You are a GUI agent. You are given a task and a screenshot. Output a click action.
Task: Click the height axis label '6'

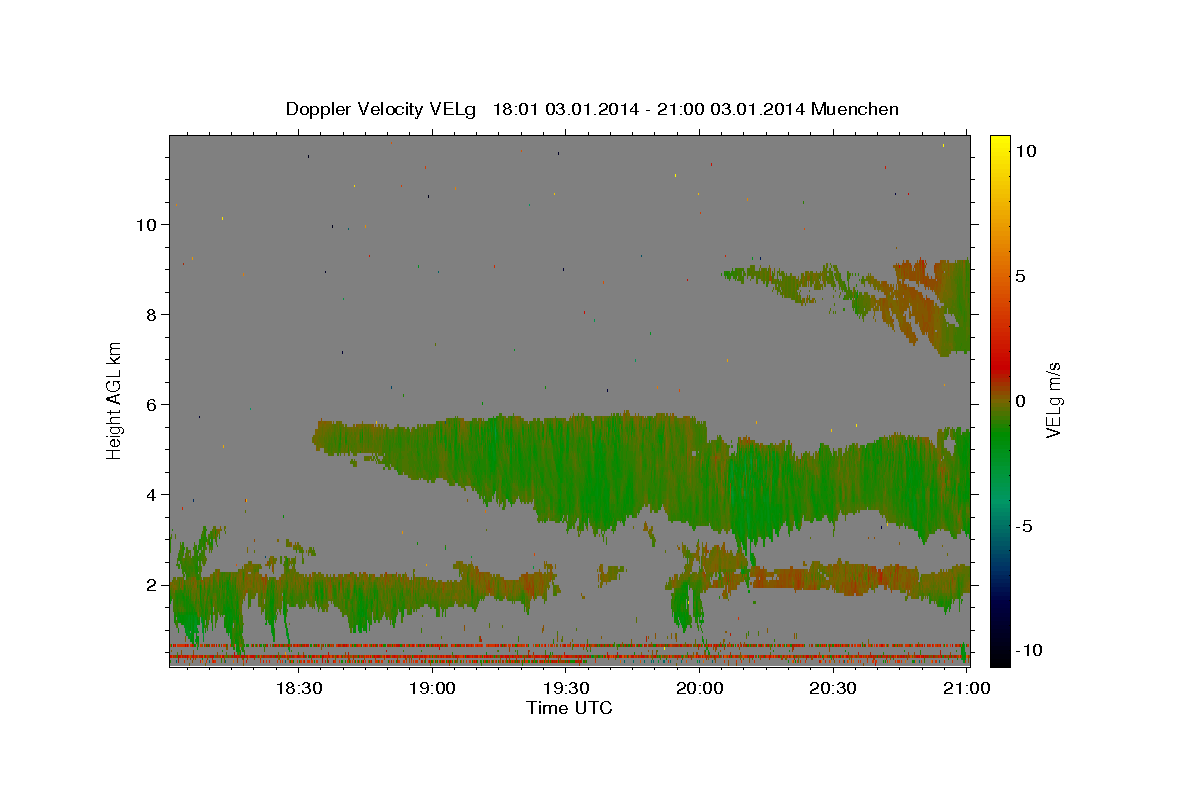[x=153, y=405]
